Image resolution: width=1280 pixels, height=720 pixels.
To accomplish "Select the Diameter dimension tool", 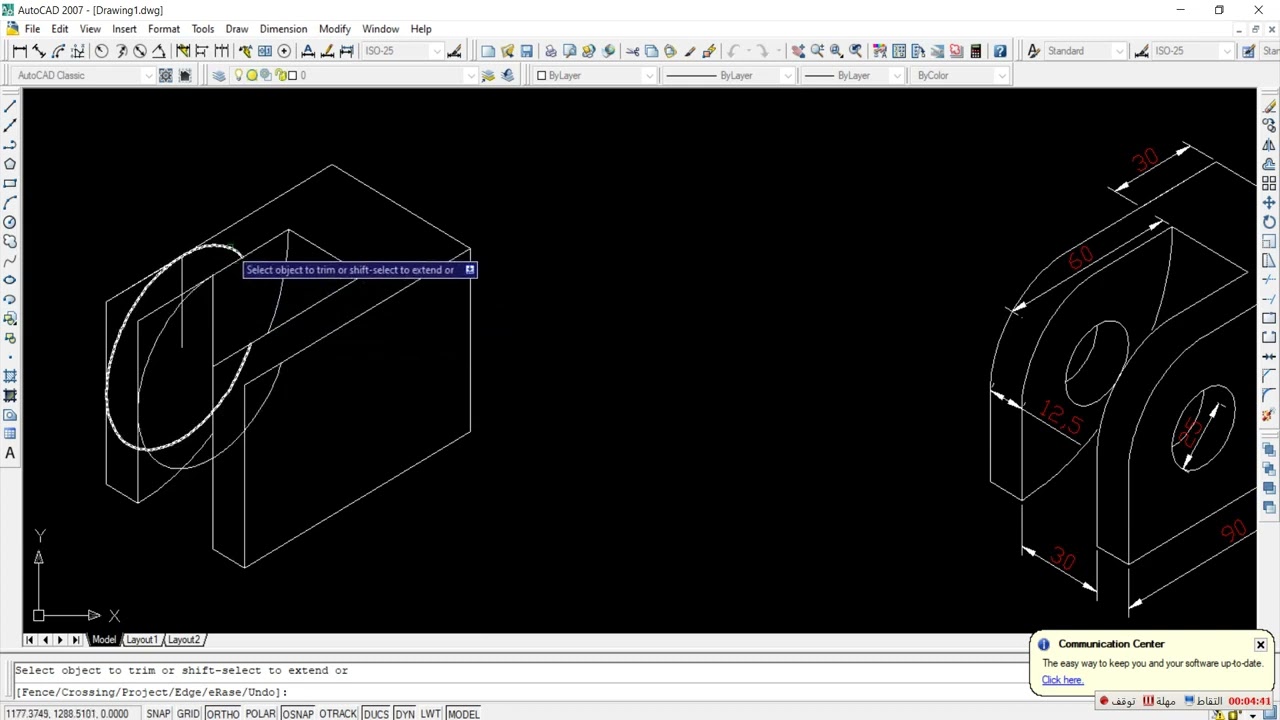I will click(x=140, y=51).
